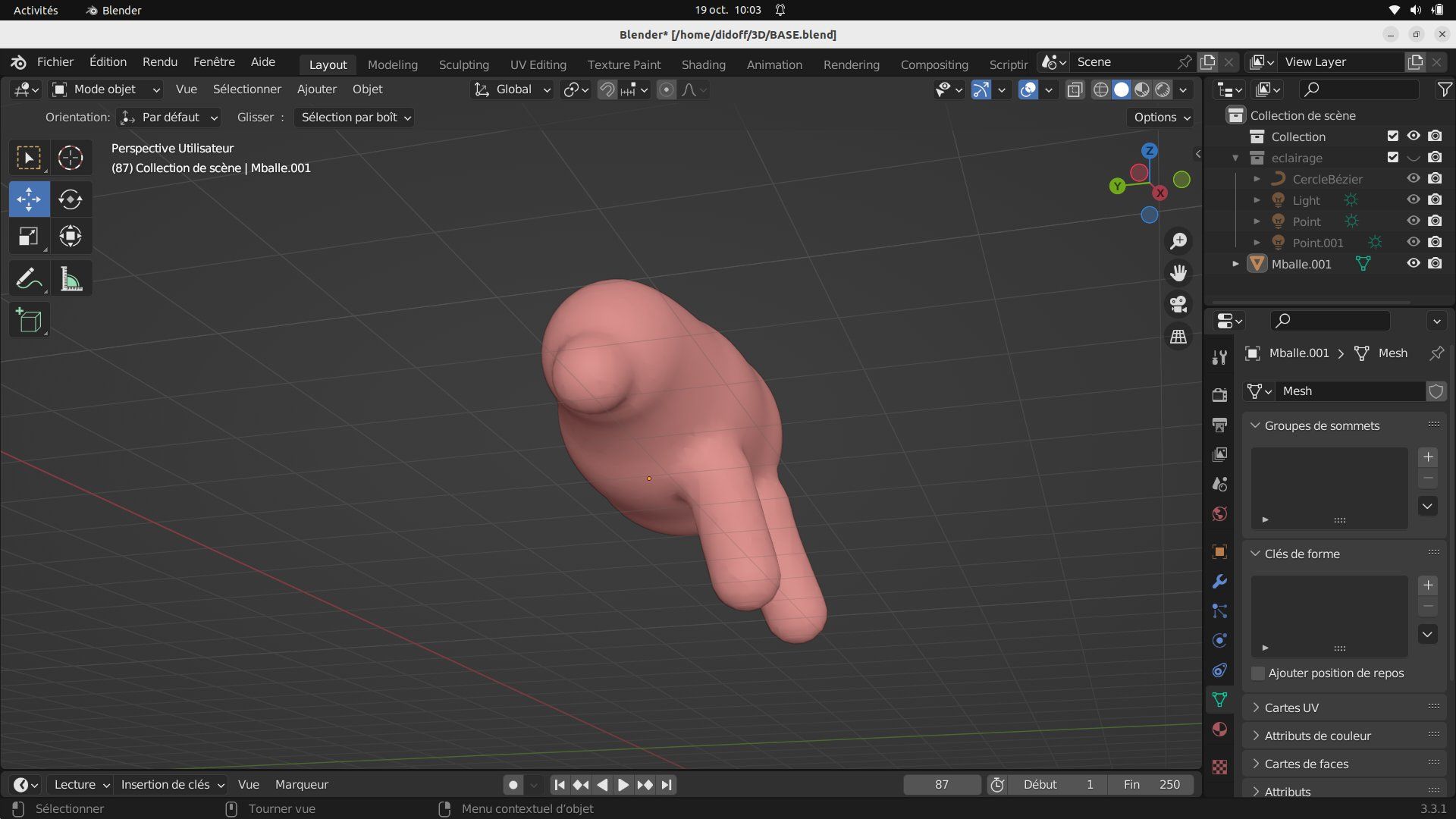Open Sélection par boîte drag dropdown
Image resolution: width=1456 pixels, height=819 pixels.
click(354, 118)
